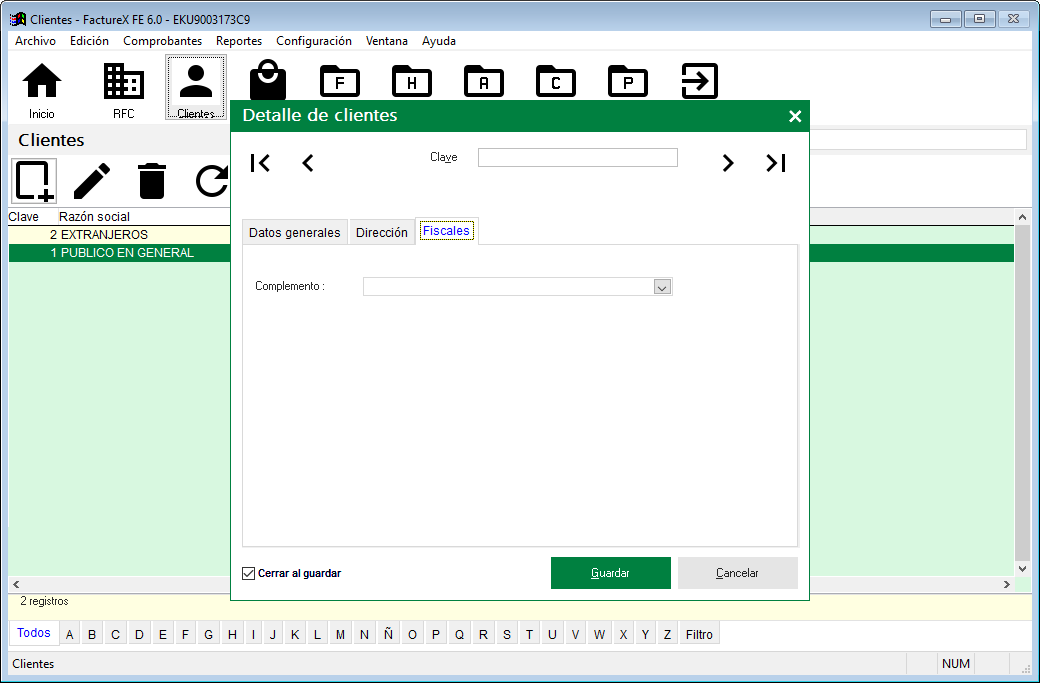Viewport: 1040px width, 683px height.
Task: Open the Configuración menu
Action: [314, 41]
